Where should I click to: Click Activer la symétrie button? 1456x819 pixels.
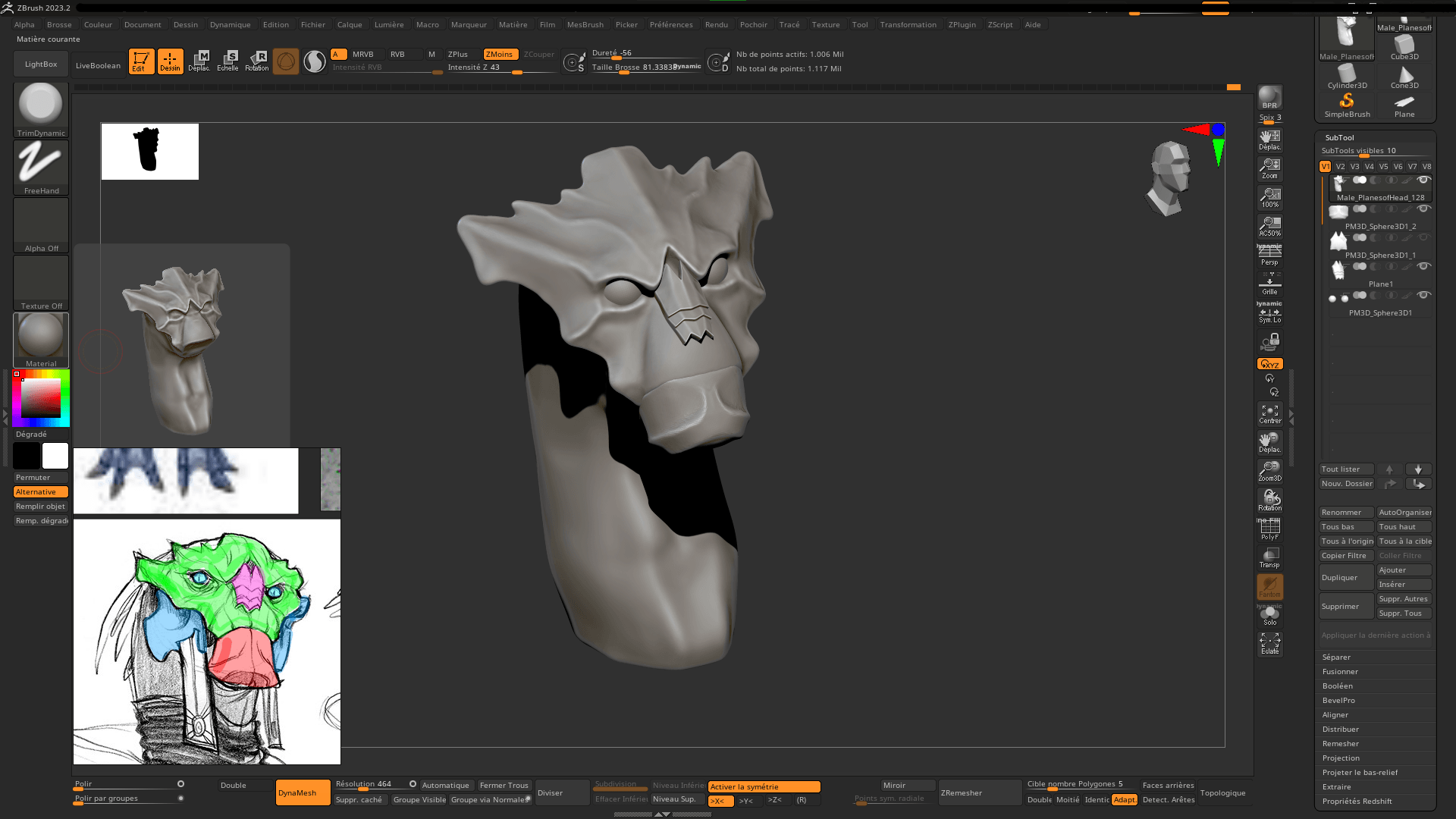[x=764, y=786]
